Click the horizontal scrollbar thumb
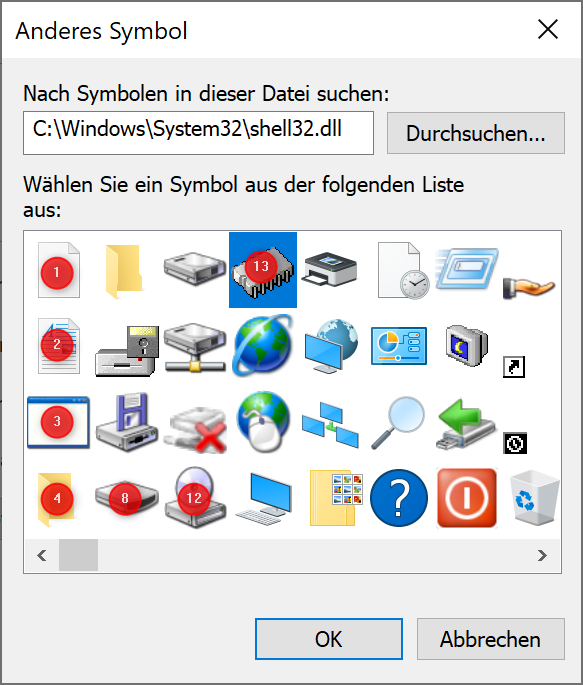 click(78, 555)
